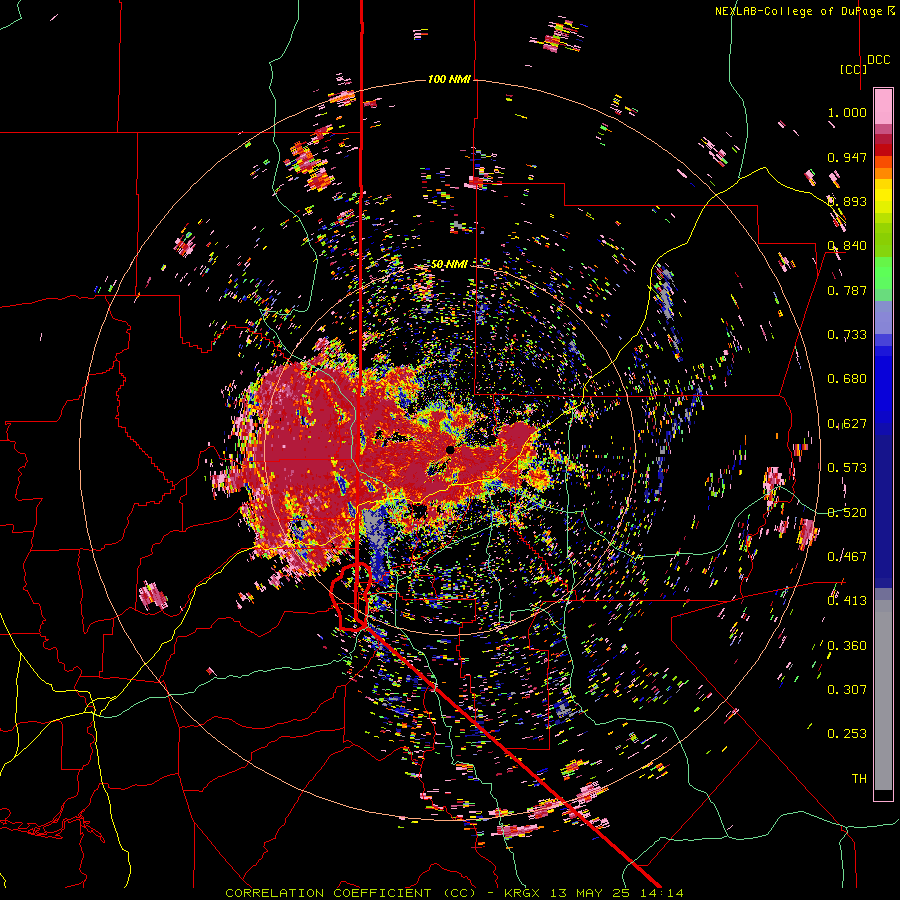The height and width of the screenshot is (900, 900).
Task: Click the red warning polygon outline
Action: coord(351,597)
